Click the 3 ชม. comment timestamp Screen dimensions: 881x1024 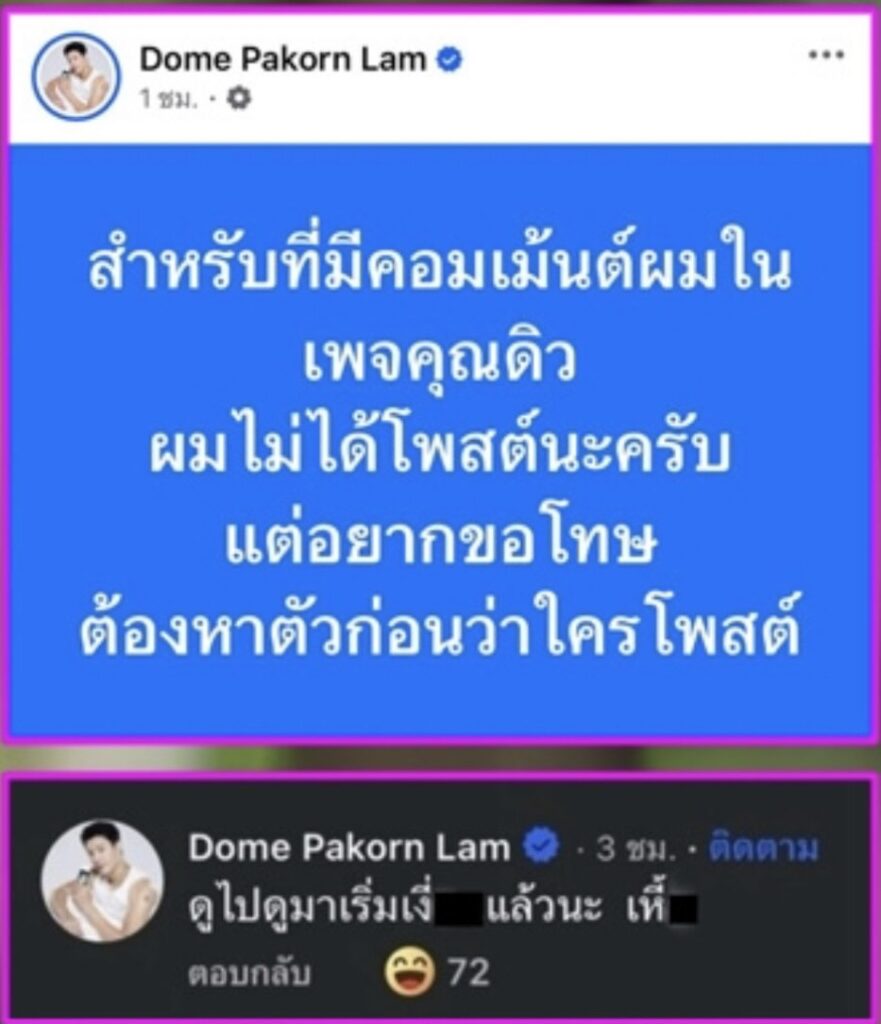click(633, 848)
